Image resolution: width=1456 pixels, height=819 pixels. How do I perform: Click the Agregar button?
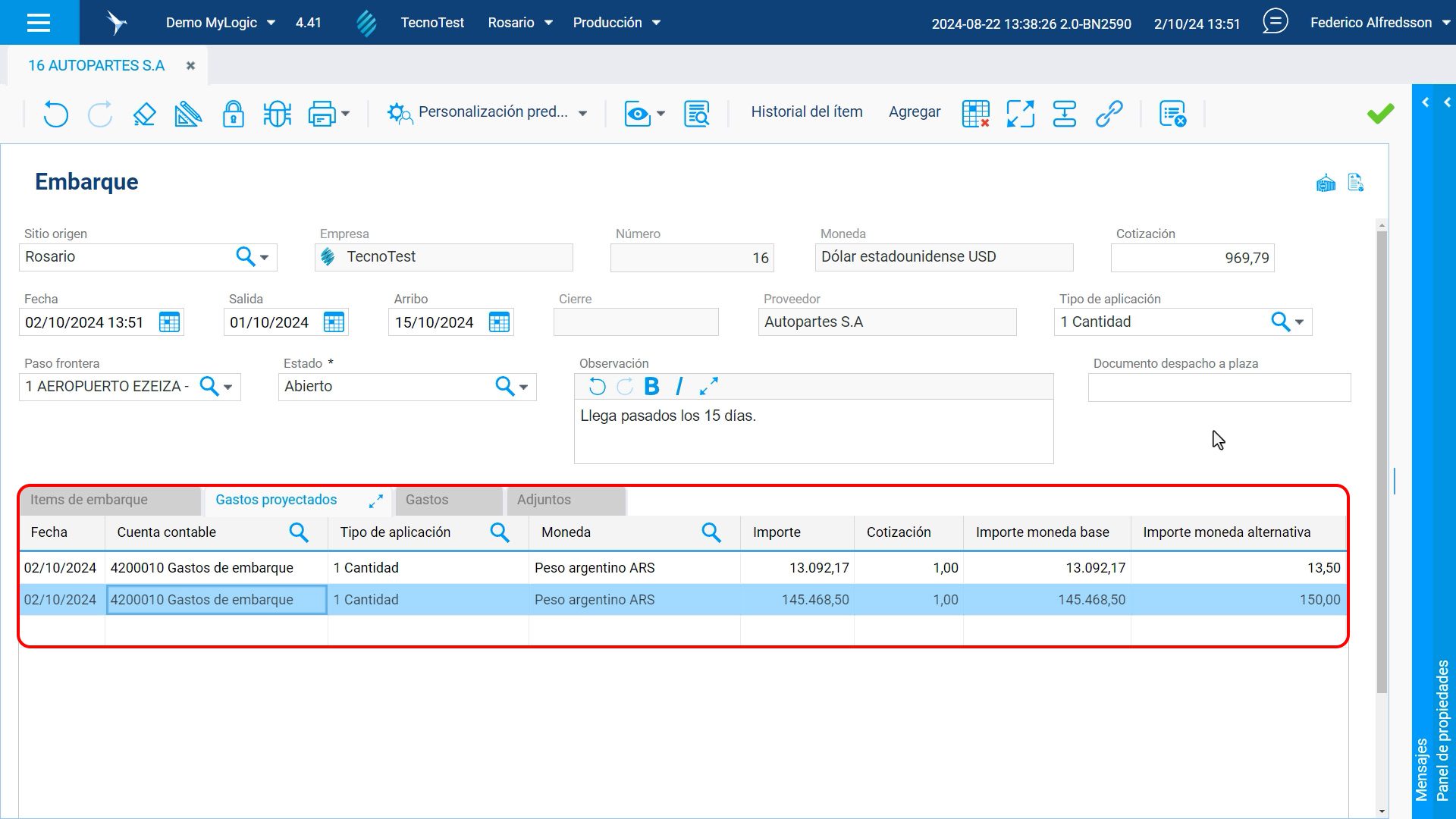[914, 112]
